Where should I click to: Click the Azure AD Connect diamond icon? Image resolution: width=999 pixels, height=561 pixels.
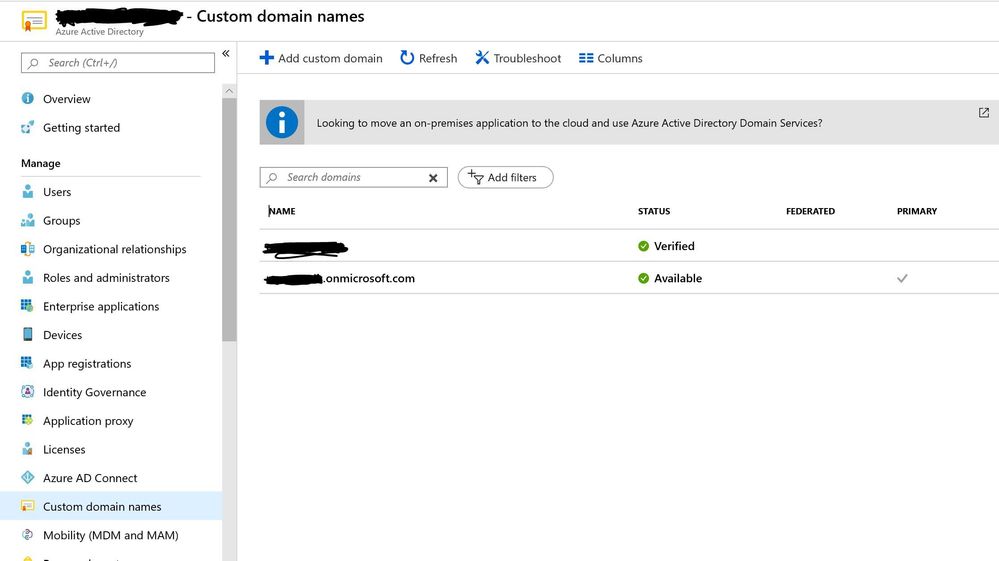click(x=27, y=477)
